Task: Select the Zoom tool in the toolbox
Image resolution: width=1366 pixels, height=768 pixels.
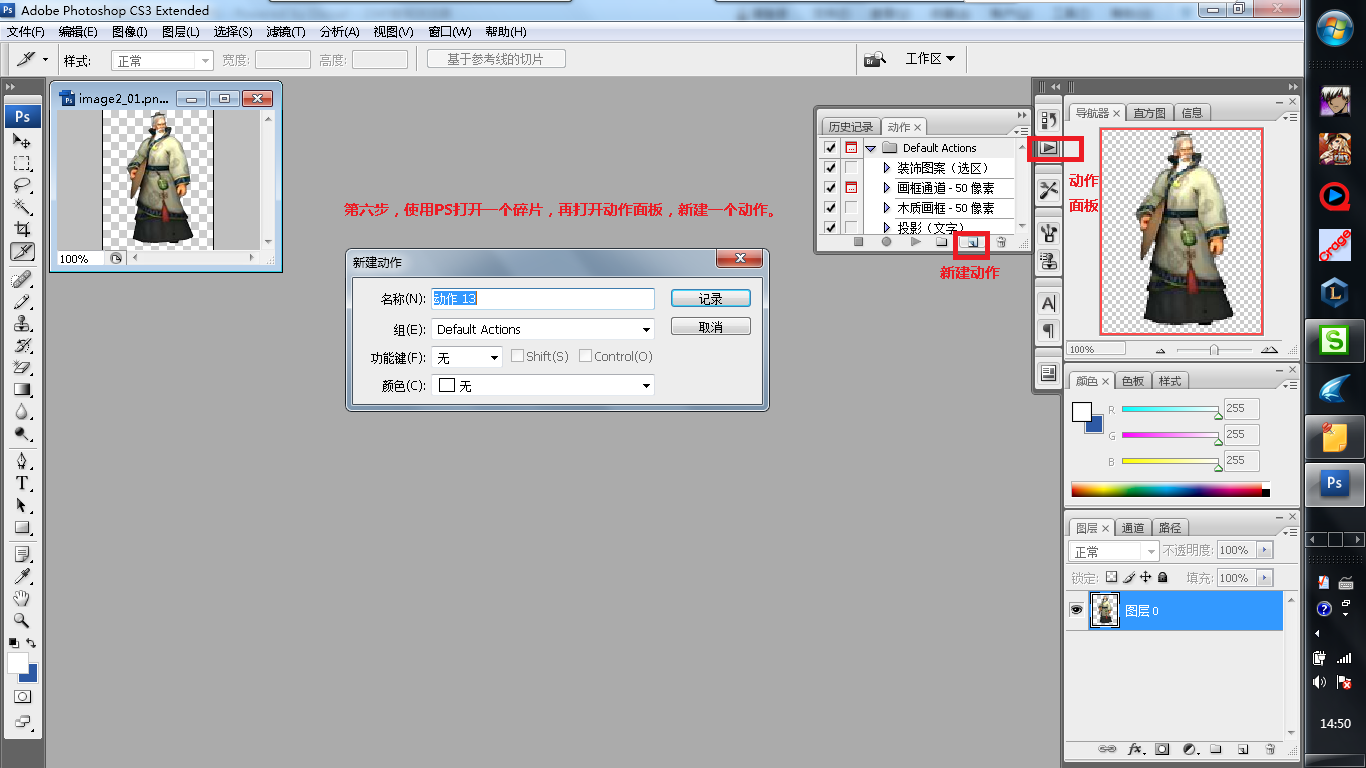Action: click(x=21, y=621)
